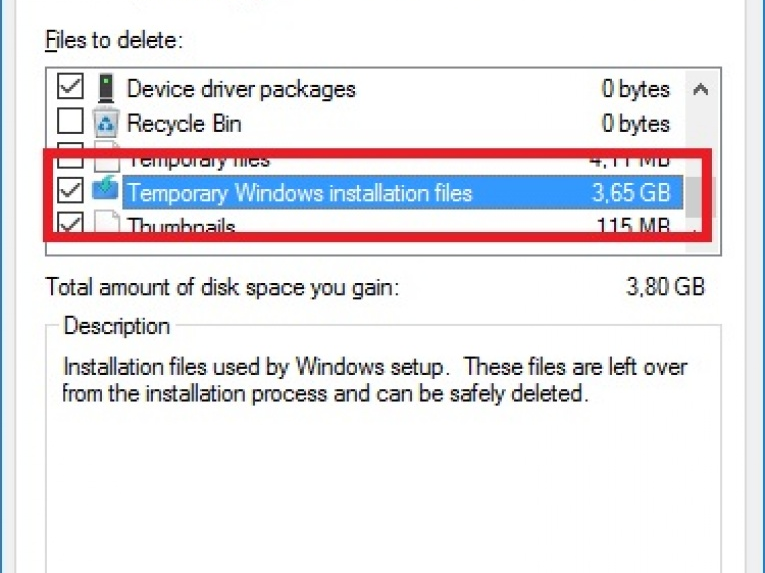765x573 pixels.
Task: Click the Temporary files document icon
Action: (x=105, y=160)
